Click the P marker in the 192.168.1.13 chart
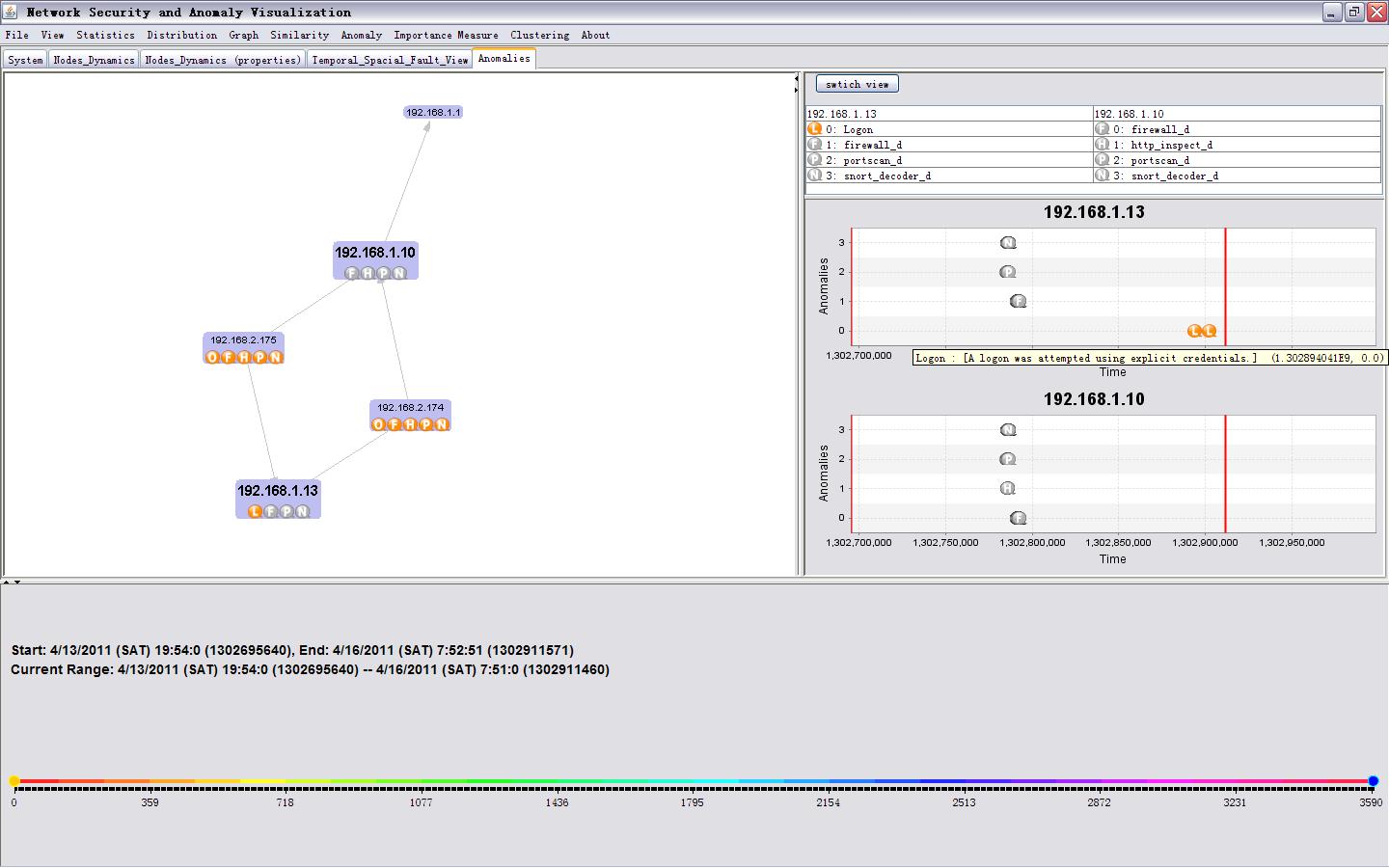This screenshot has height=868, width=1389. (x=1008, y=272)
